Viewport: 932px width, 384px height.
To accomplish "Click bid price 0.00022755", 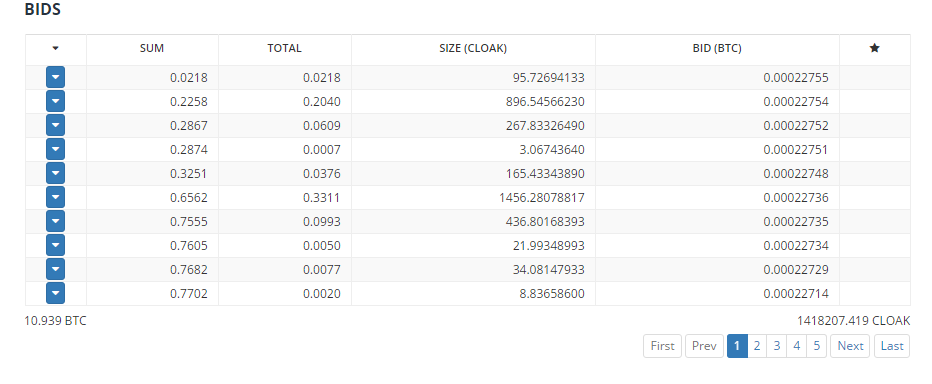I will (796, 78).
